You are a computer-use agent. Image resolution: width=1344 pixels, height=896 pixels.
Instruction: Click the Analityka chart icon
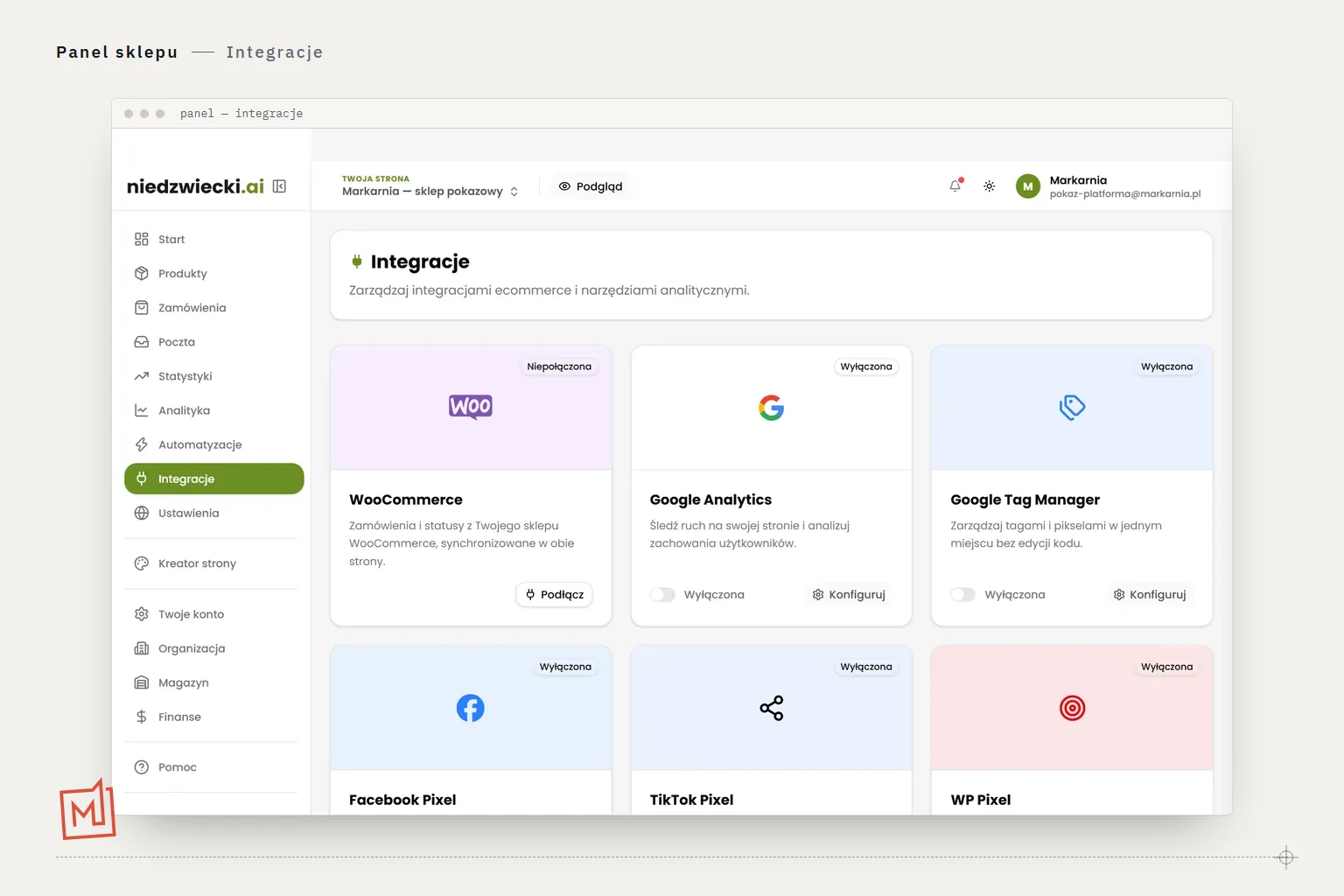pyautogui.click(x=142, y=409)
